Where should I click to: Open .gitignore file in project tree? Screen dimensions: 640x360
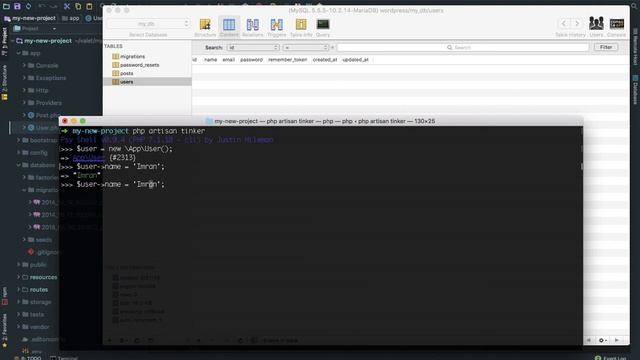coord(44,252)
